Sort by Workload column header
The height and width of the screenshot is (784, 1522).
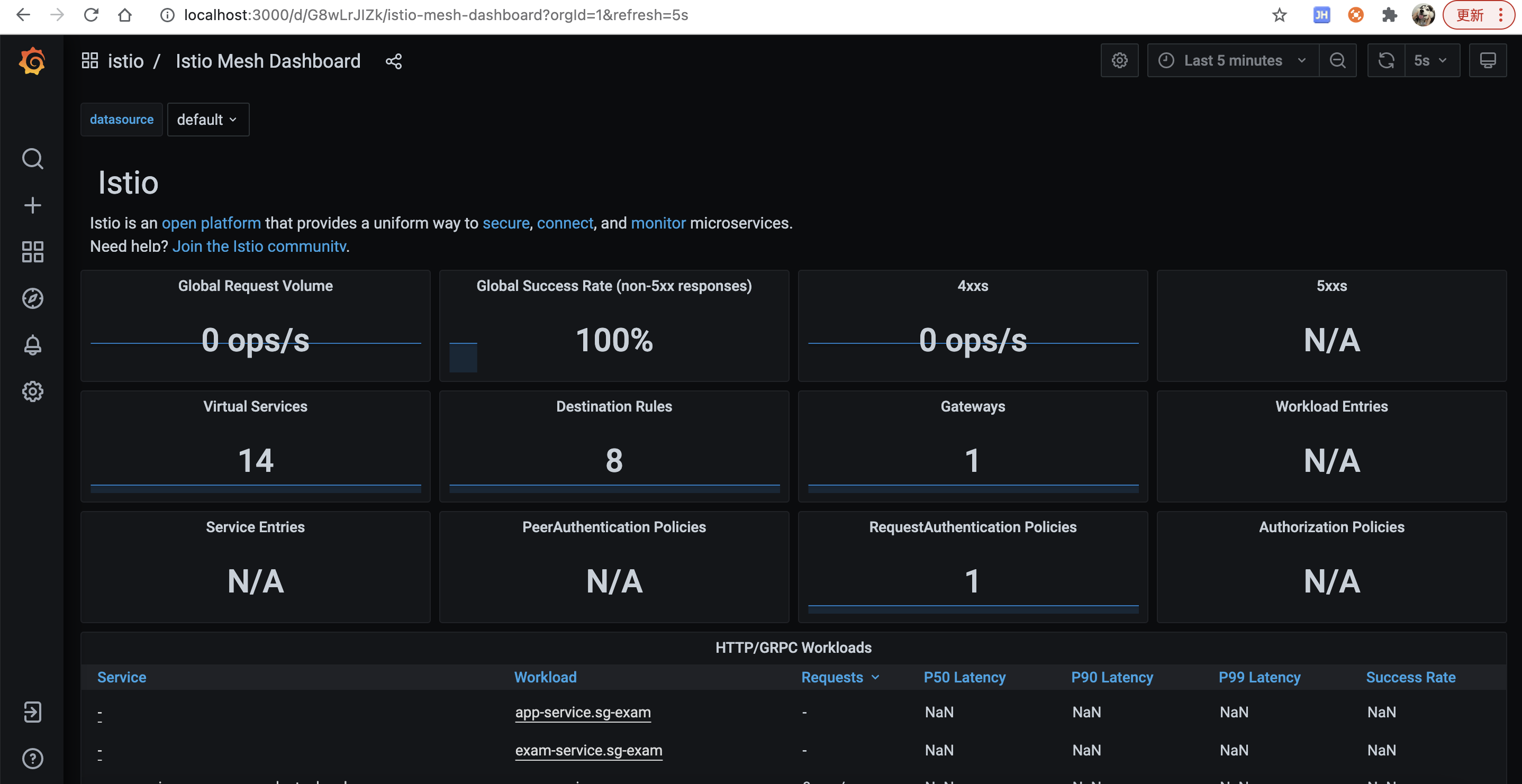coord(545,677)
